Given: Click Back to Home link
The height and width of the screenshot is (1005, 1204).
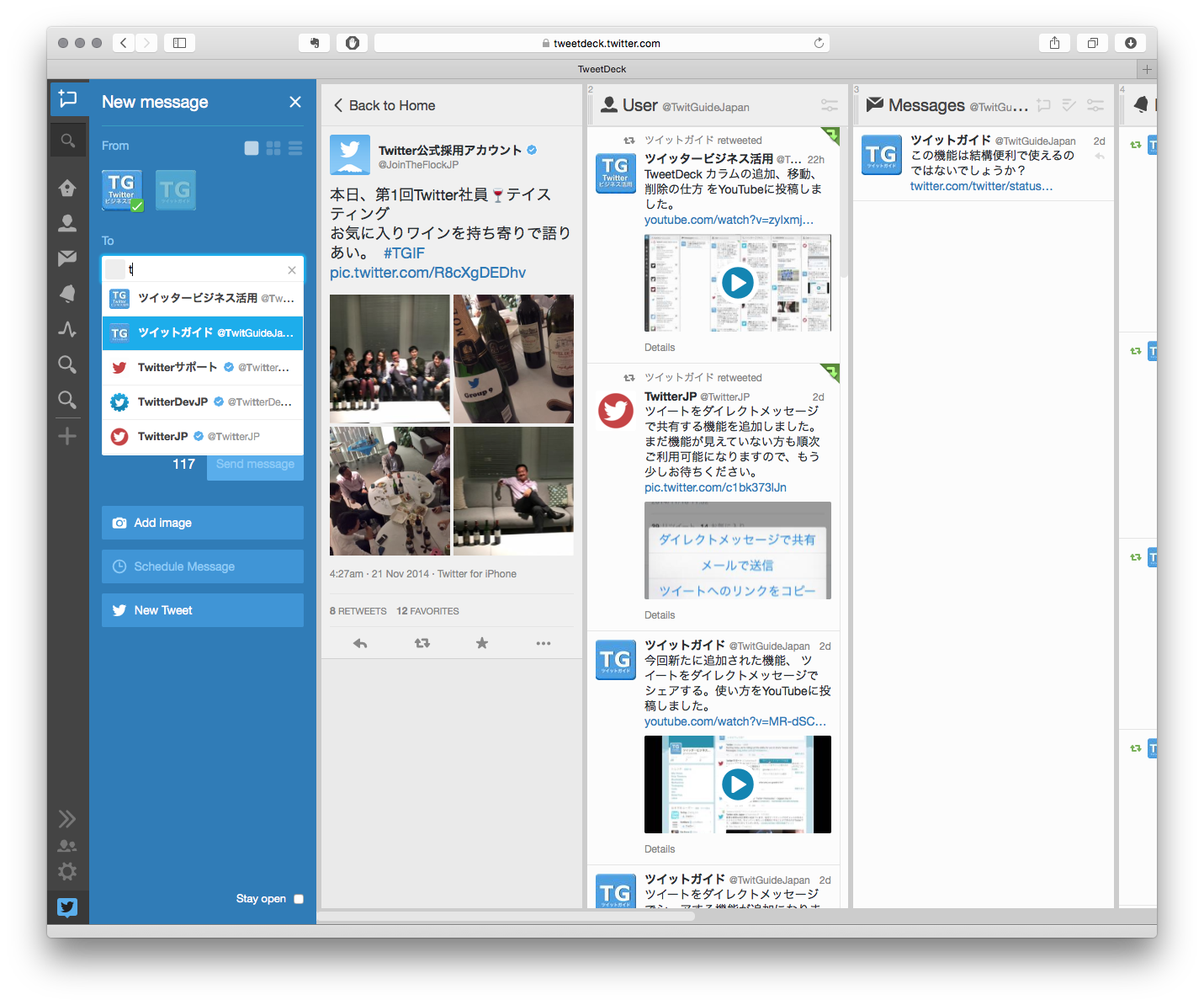Looking at the screenshot, I should click(x=384, y=105).
